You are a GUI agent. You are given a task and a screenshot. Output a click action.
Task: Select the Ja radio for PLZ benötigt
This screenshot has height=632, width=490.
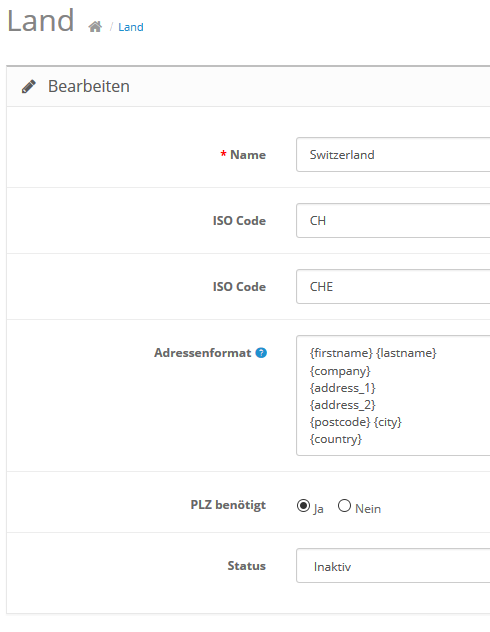tap(303, 505)
